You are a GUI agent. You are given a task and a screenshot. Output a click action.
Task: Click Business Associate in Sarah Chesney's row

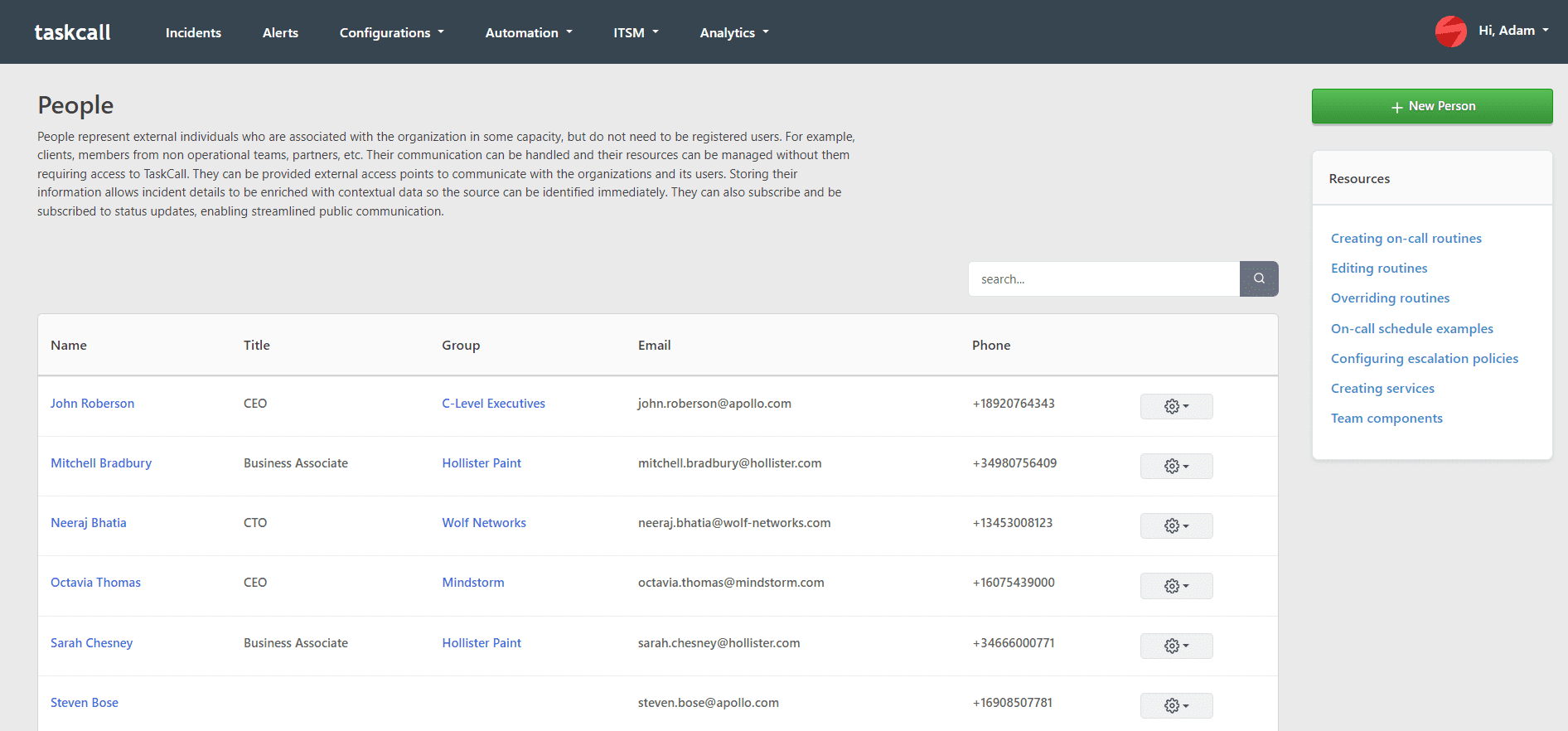coord(296,643)
